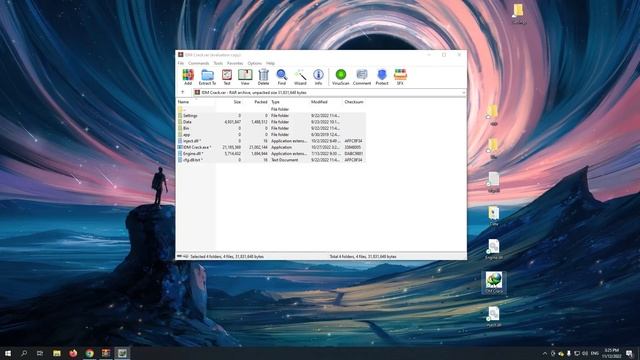Select the Bin folder row

pyautogui.click(x=271, y=128)
